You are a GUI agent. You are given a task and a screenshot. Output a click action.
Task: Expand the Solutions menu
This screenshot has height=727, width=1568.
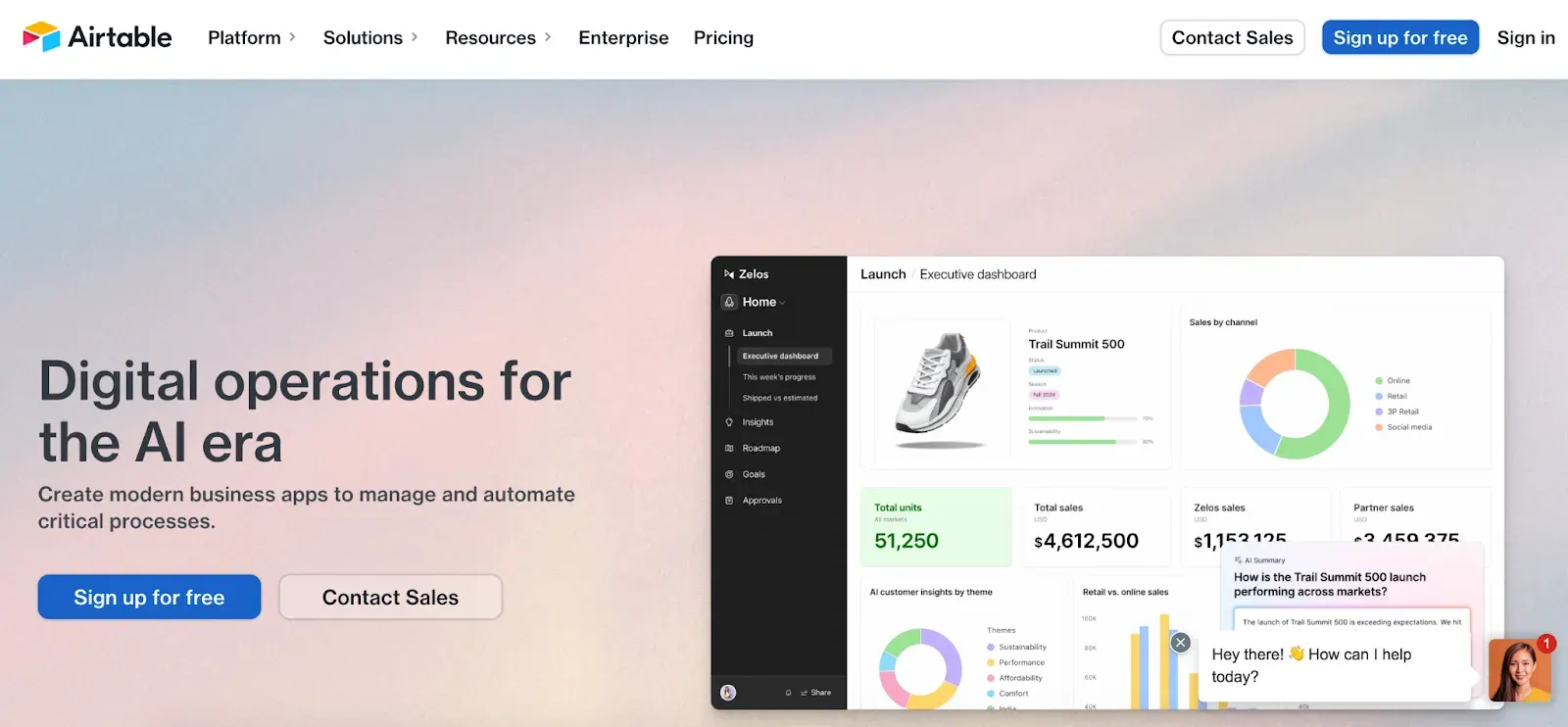click(x=370, y=37)
